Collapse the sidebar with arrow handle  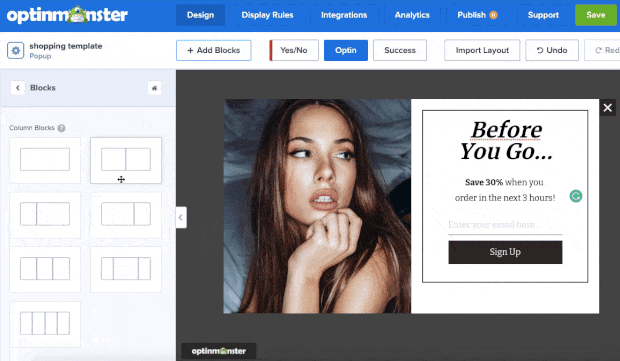181,217
